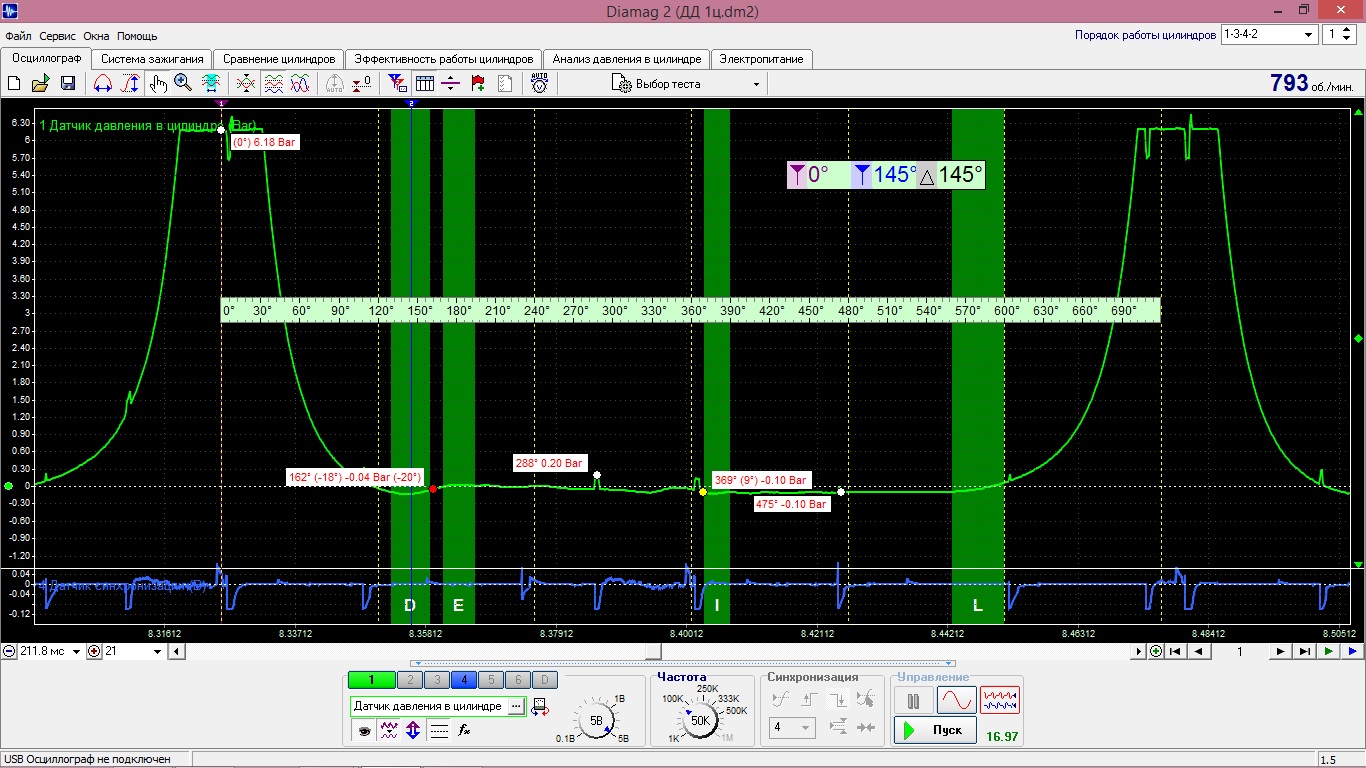Switch to the Система зажигания tab
Image resolution: width=1366 pixels, height=768 pixels.
click(153, 59)
